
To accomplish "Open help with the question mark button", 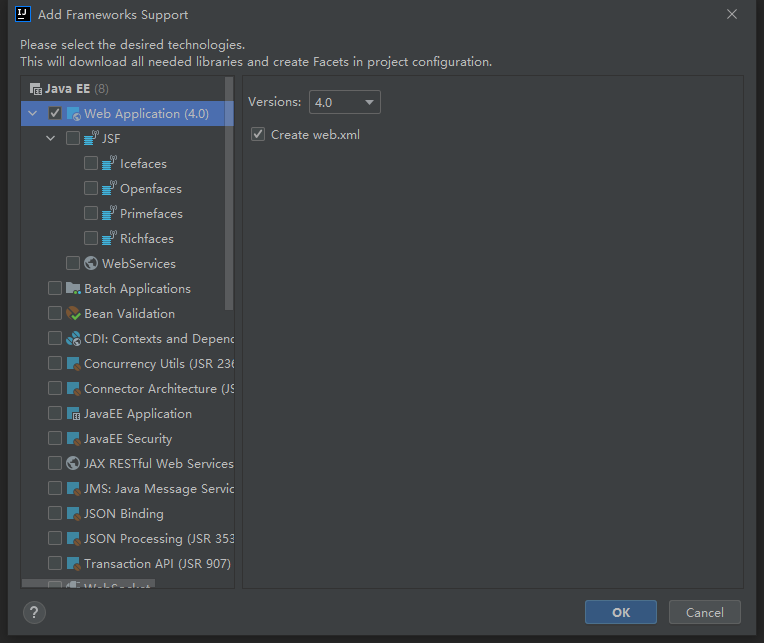I will 34,612.
